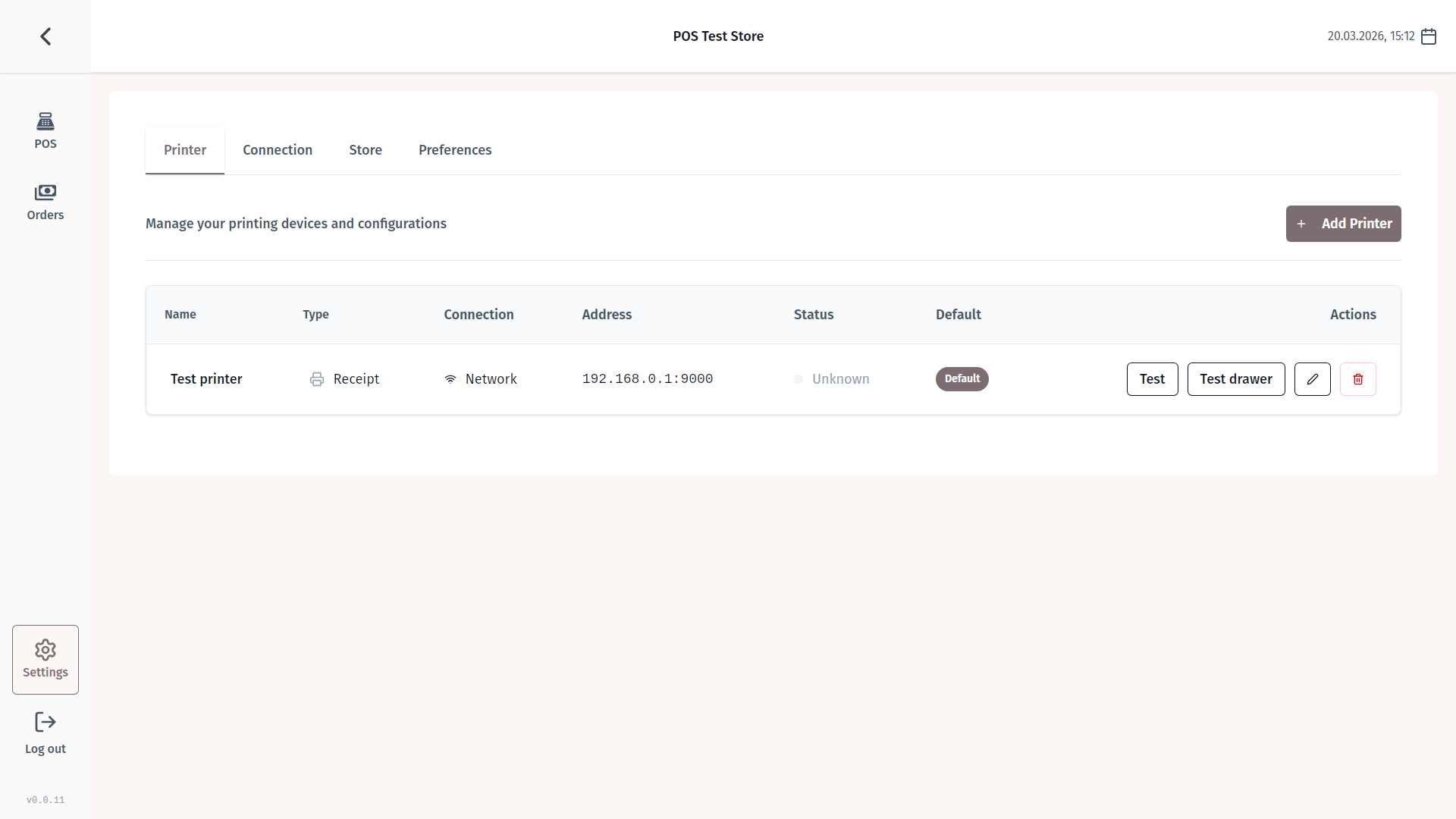Click the date 20.03.2026, 15:12

(x=1371, y=36)
